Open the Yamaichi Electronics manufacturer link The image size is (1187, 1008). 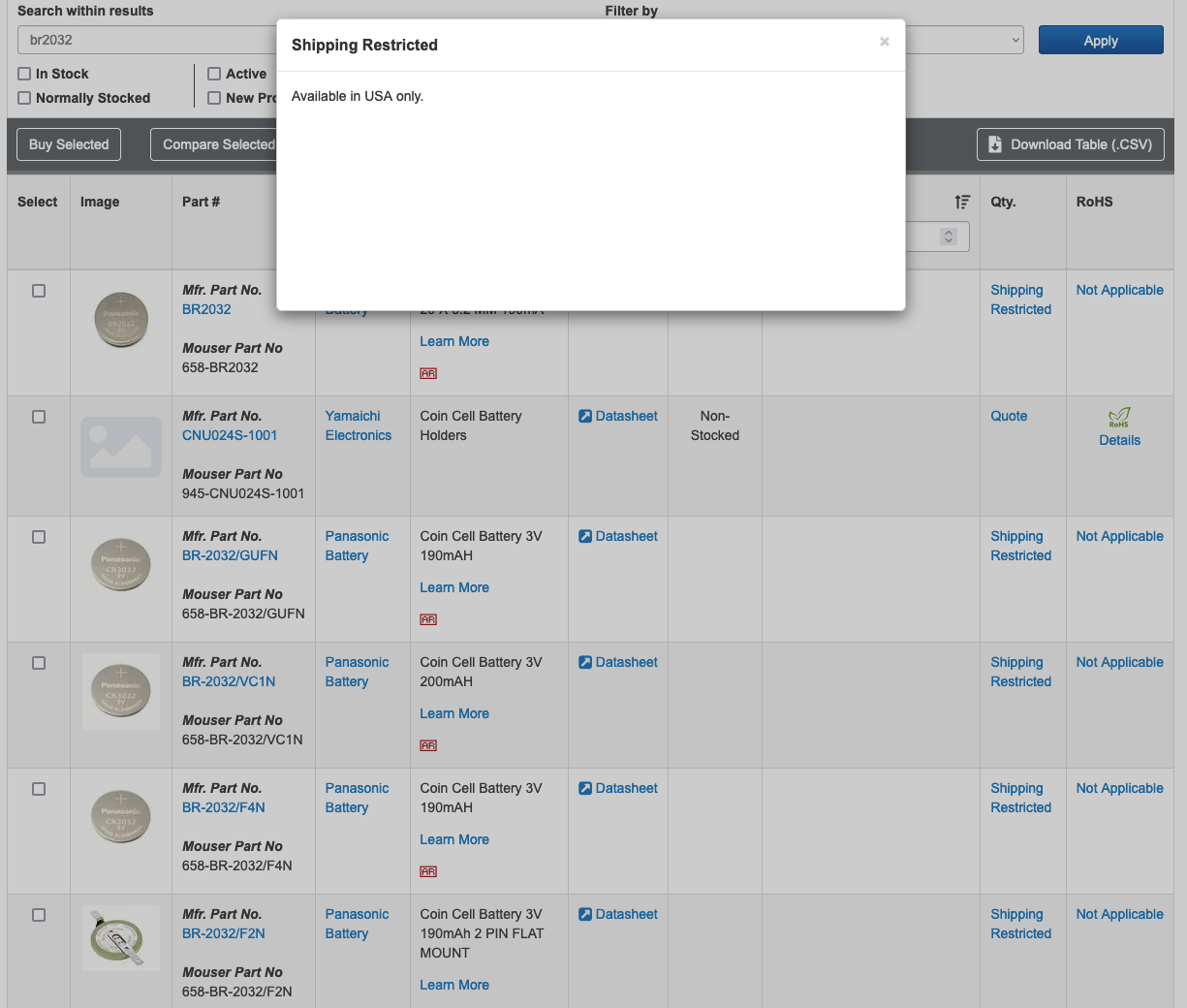[x=359, y=425]
